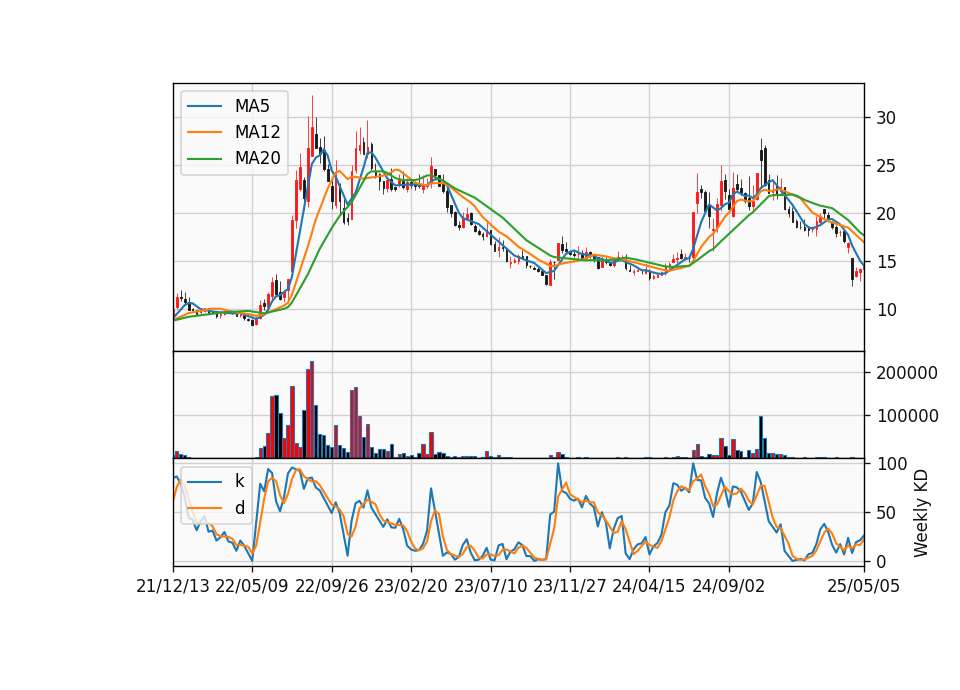Click the d legend label
Viewport: 960px width, 690px height.
pyautogui.click(x=239, y=508)
